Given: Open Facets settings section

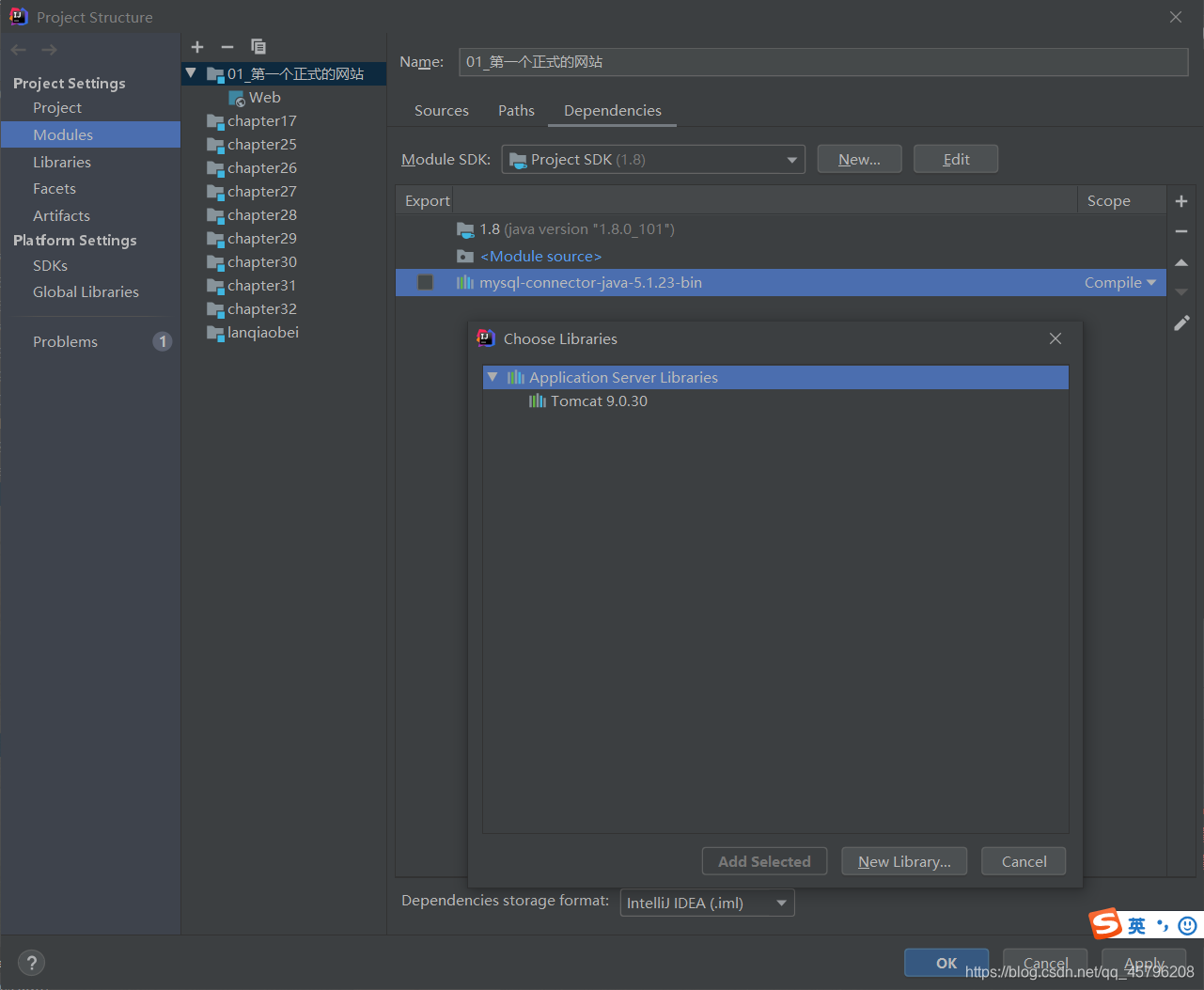Looking at the screenshot, I should (55, 189).
